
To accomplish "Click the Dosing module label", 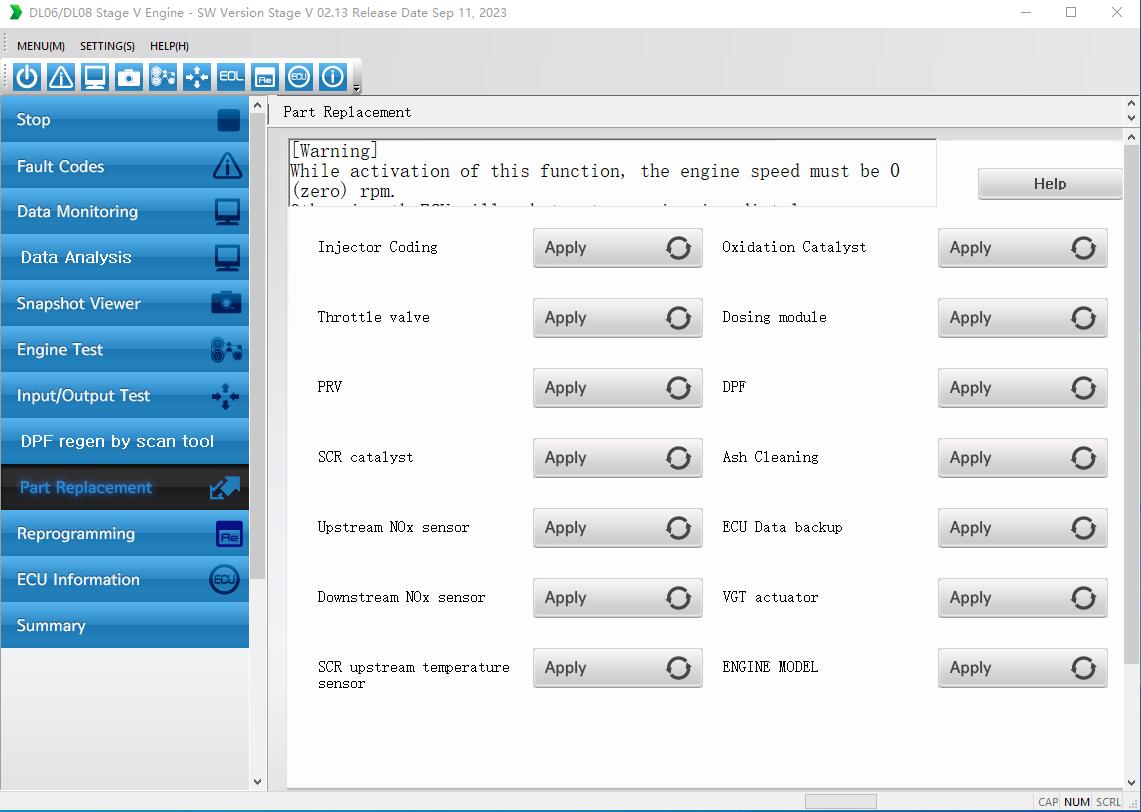I will coord(774,317).
